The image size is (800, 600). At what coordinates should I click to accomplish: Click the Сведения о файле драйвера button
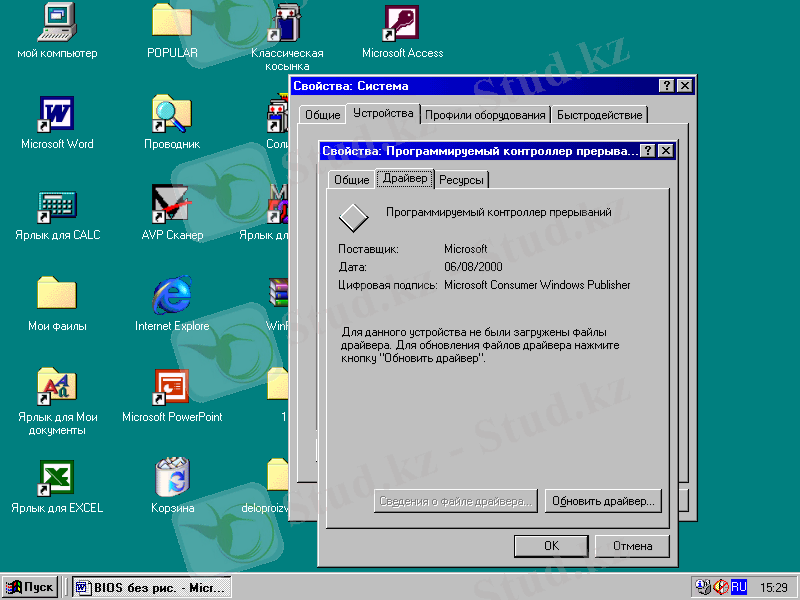click(455, 501)
